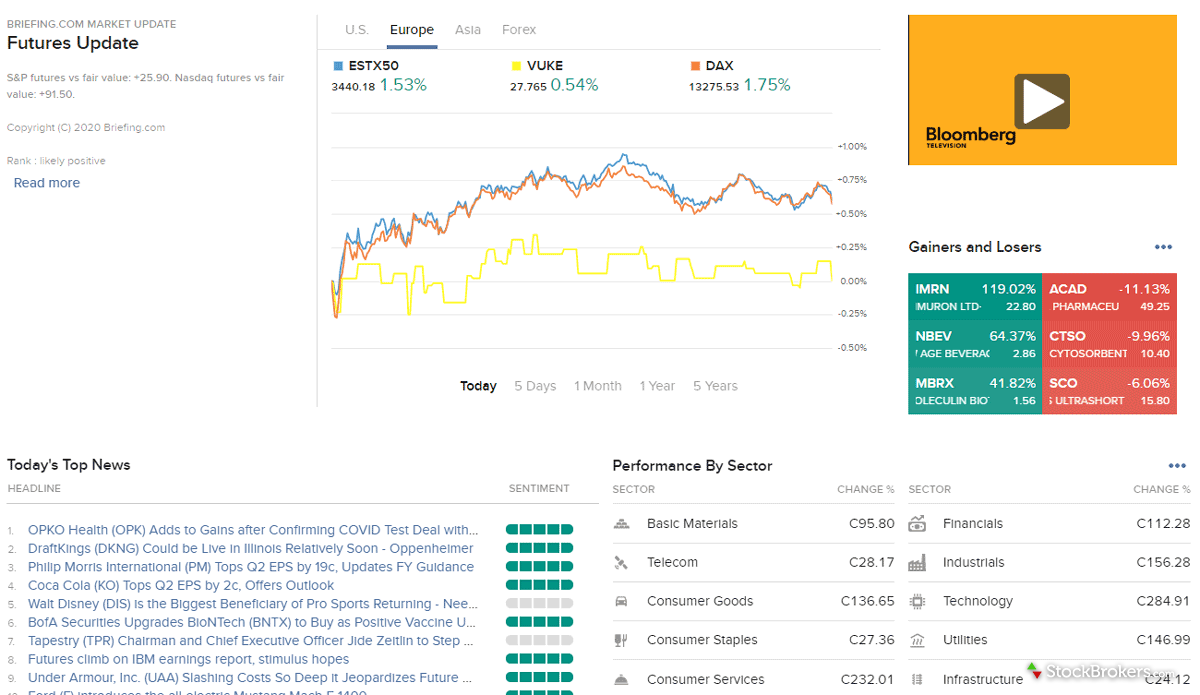Click the Industrials factory icon
This screenshot has height=695, width=1200.
(918, 562)
